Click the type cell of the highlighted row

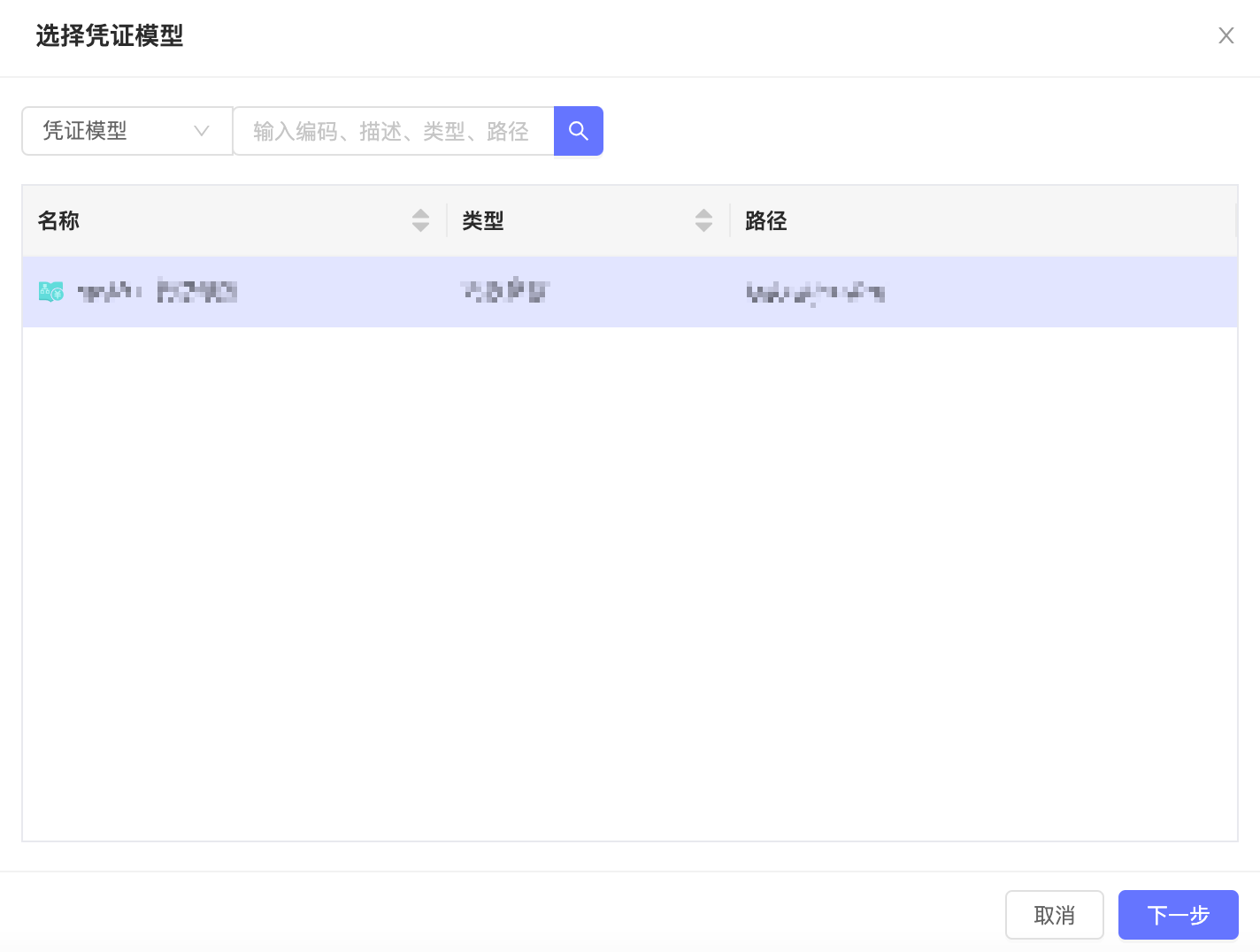point(505,292)
